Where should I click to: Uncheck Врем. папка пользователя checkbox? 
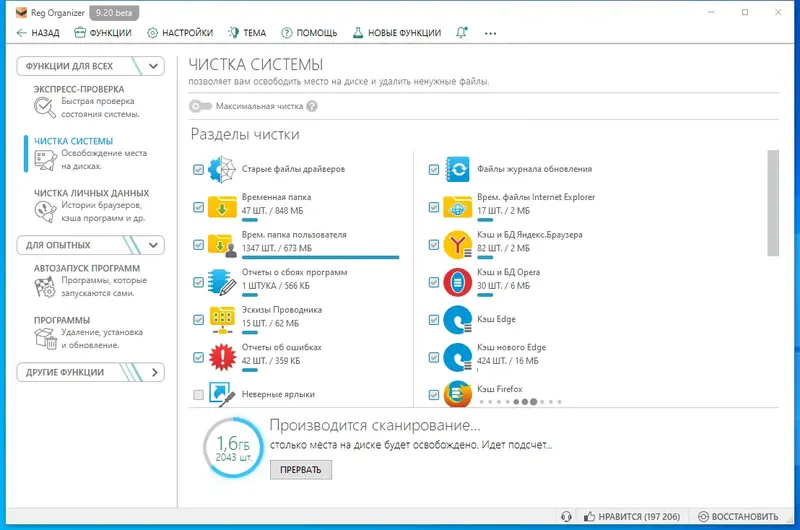(x=198, y=245)
